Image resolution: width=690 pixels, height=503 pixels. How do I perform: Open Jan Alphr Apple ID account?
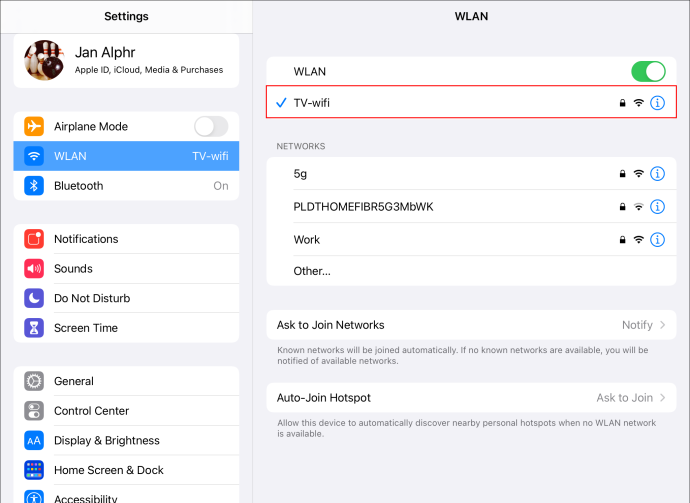tap(126, 61)
